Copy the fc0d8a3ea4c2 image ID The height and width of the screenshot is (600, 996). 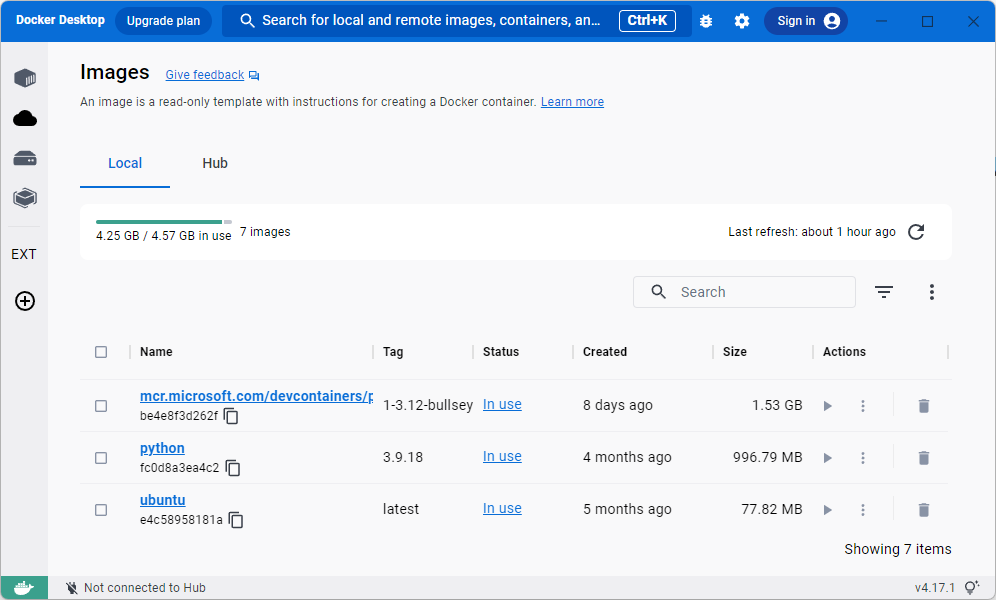[233, 469]
